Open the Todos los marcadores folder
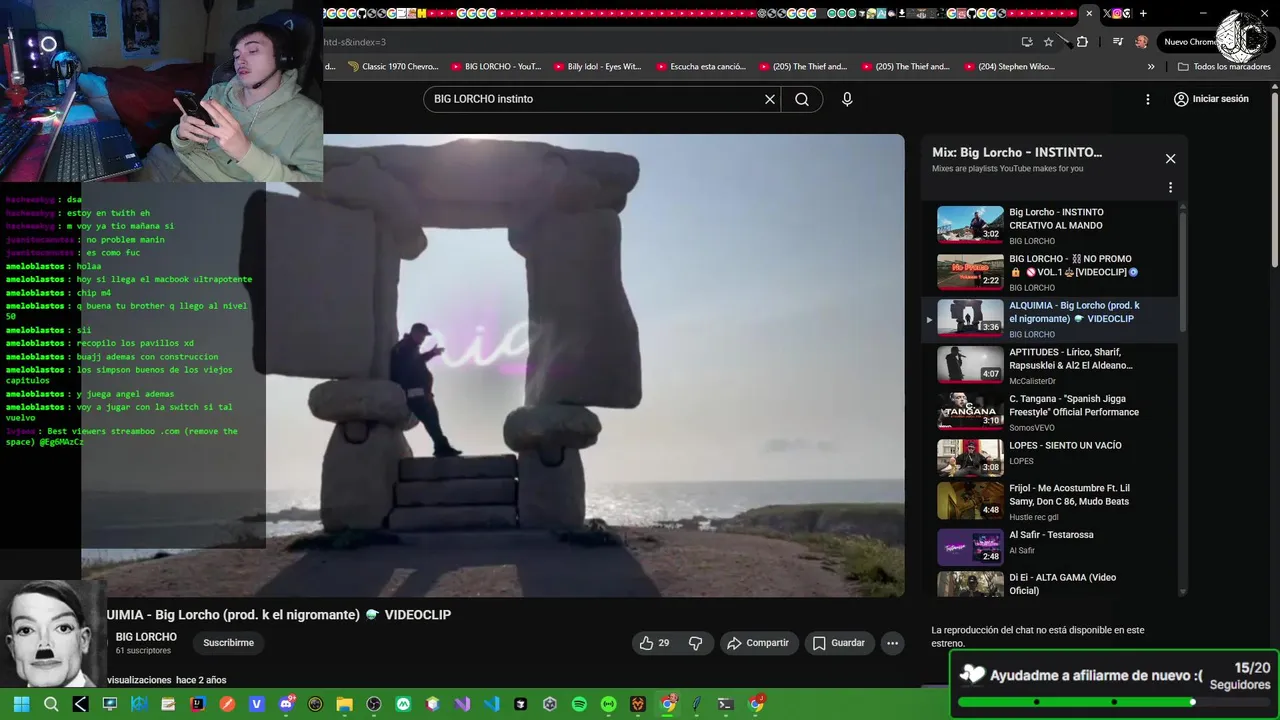 pos(1224,67)
